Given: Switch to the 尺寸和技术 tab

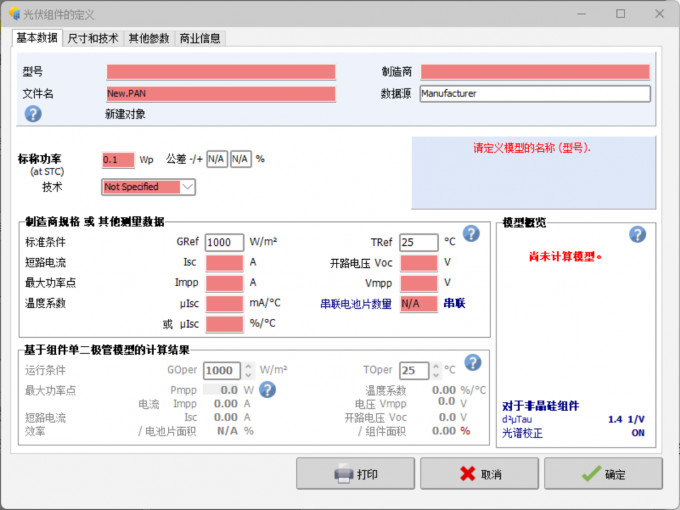Looking at the screenshot, I should tap(93, 39).
